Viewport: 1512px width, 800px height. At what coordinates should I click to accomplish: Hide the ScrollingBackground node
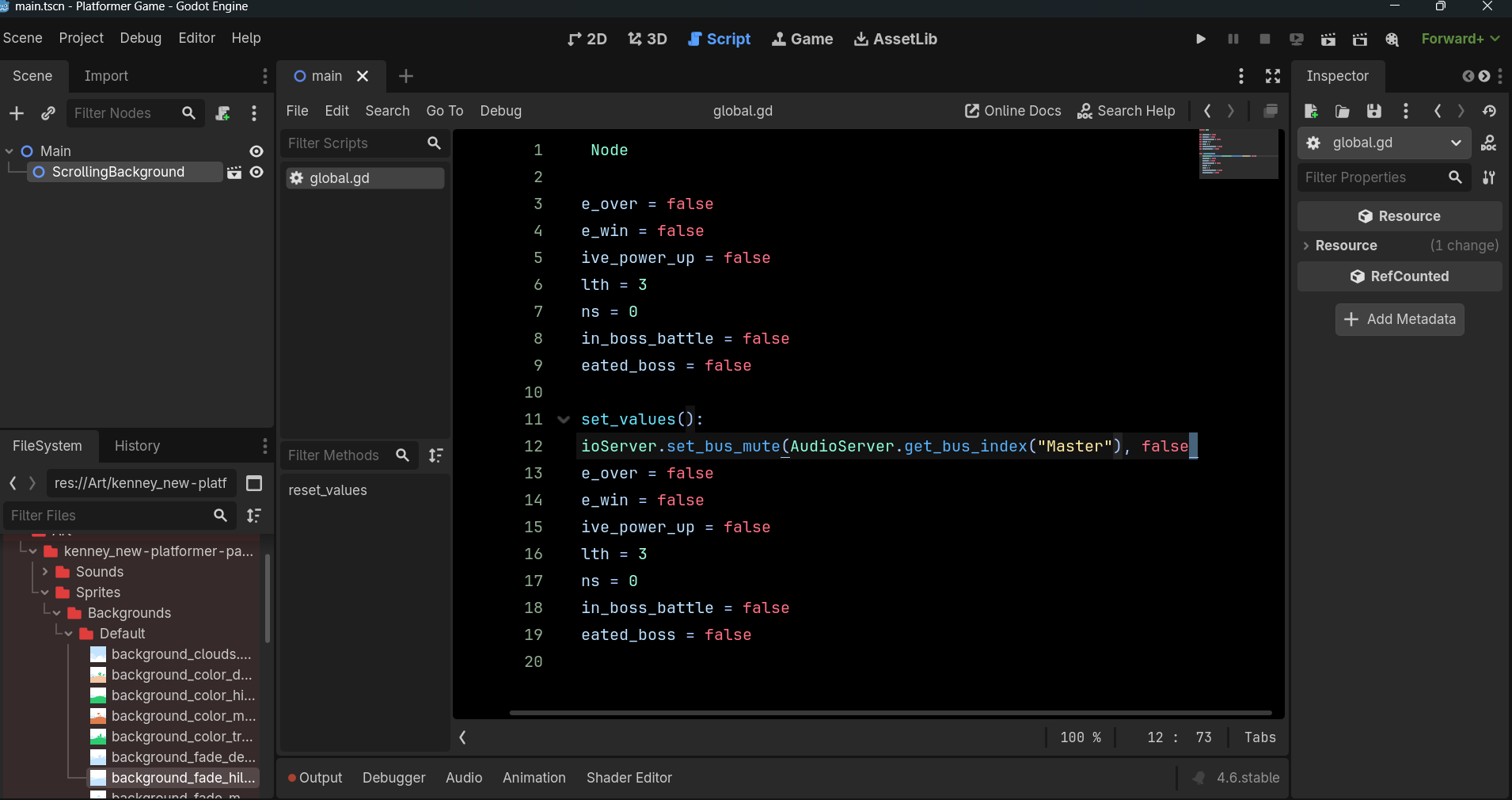(256, 172)
